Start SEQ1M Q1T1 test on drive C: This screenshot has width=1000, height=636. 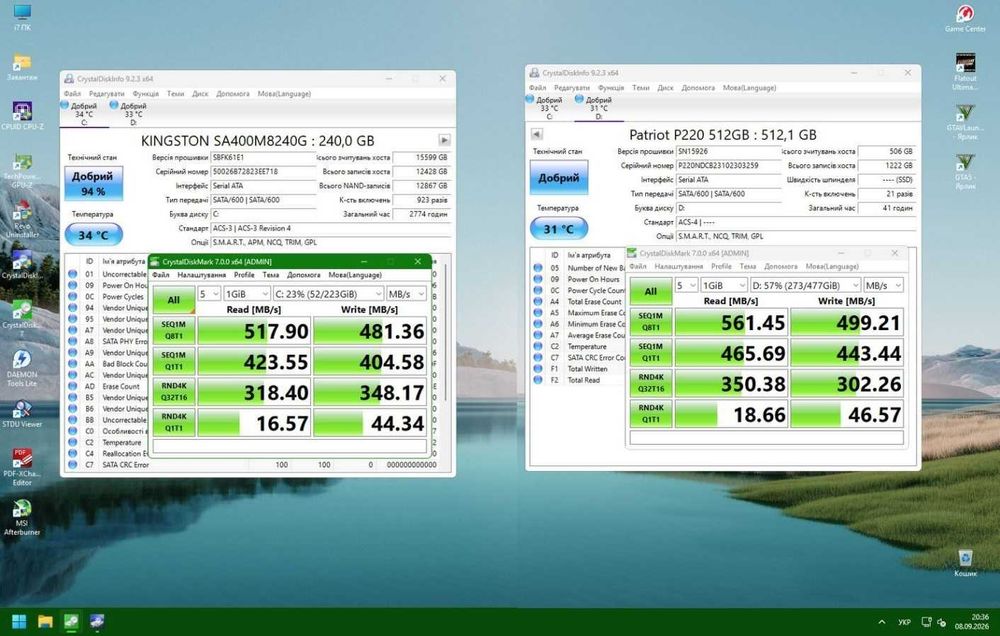[x=173, y=361]
